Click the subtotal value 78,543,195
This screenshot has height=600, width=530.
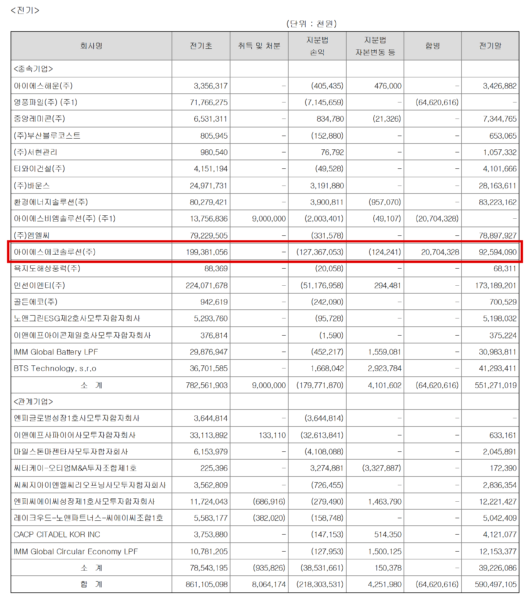click(x=209, y=568)
